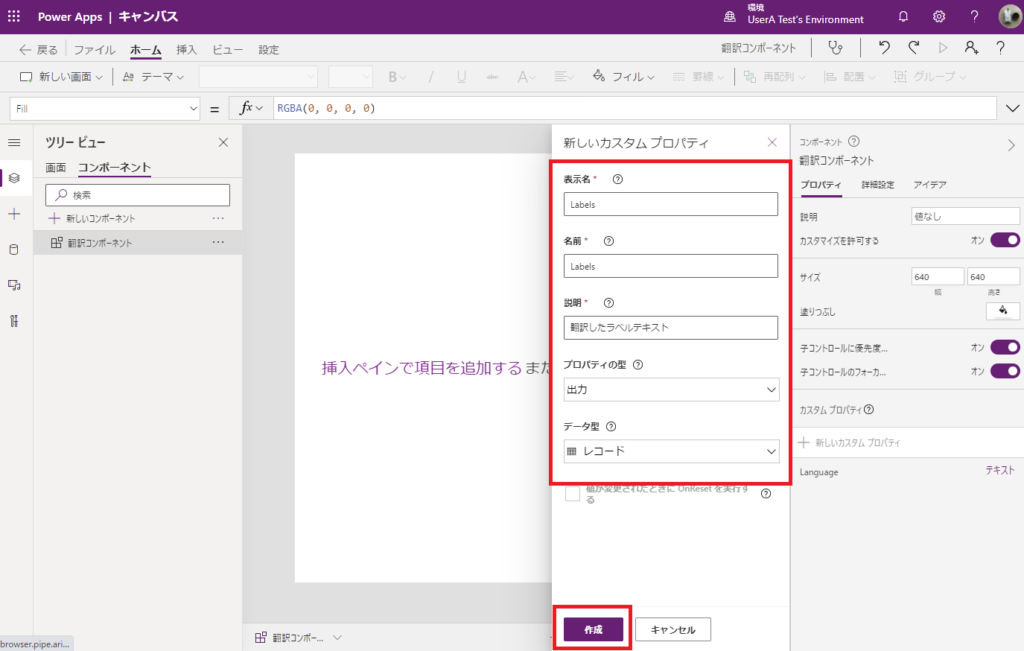
Task: Open the ファイル menu
Action: (x=95, y=50)
